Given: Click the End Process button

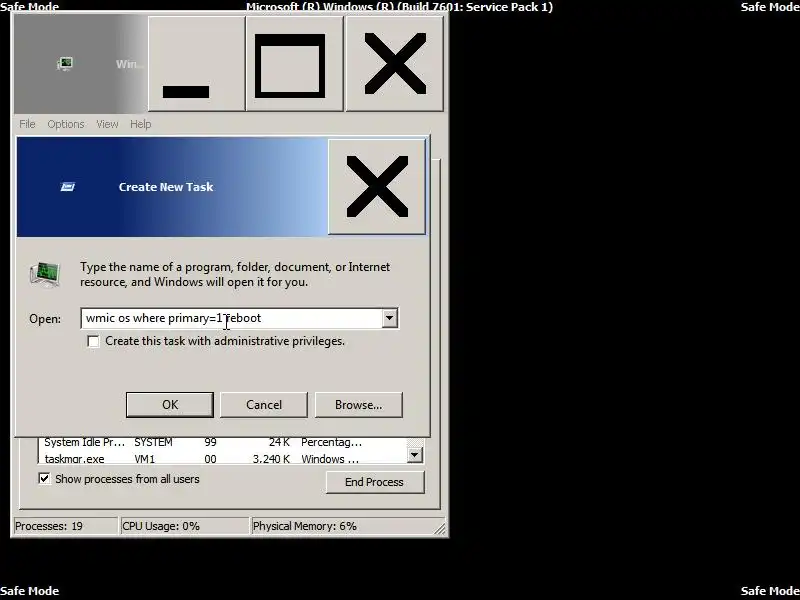Looking at the screenshot, I should (374, 482).
